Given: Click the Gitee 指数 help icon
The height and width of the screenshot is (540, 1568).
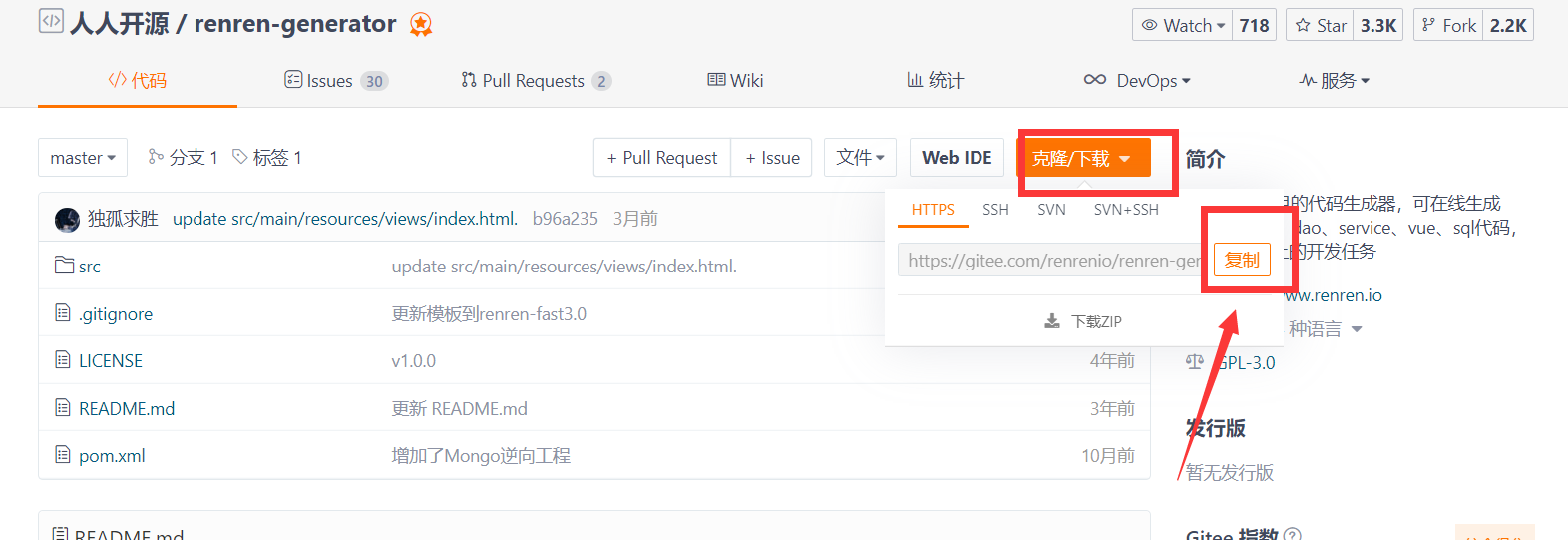Looking at the screenshot, I should pos(1293,535).
